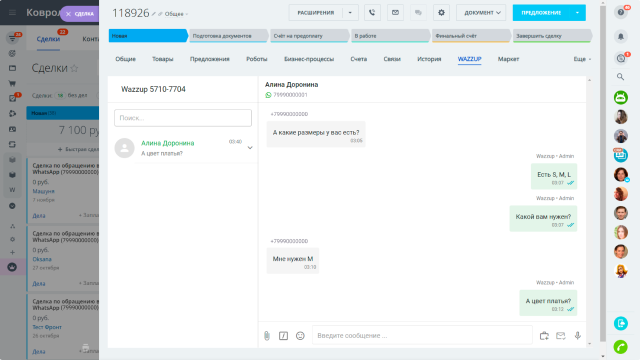Viewport: 640px width, 360px height.
Task: Select the Новая stage
Action: [148, 36]
